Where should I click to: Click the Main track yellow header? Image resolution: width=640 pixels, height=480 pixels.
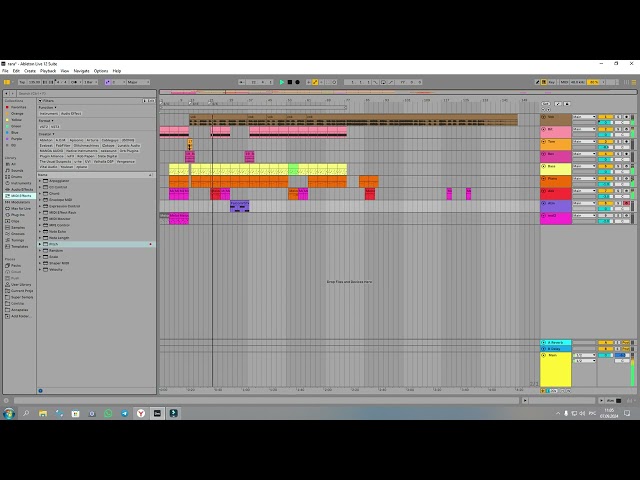[556, 369]
